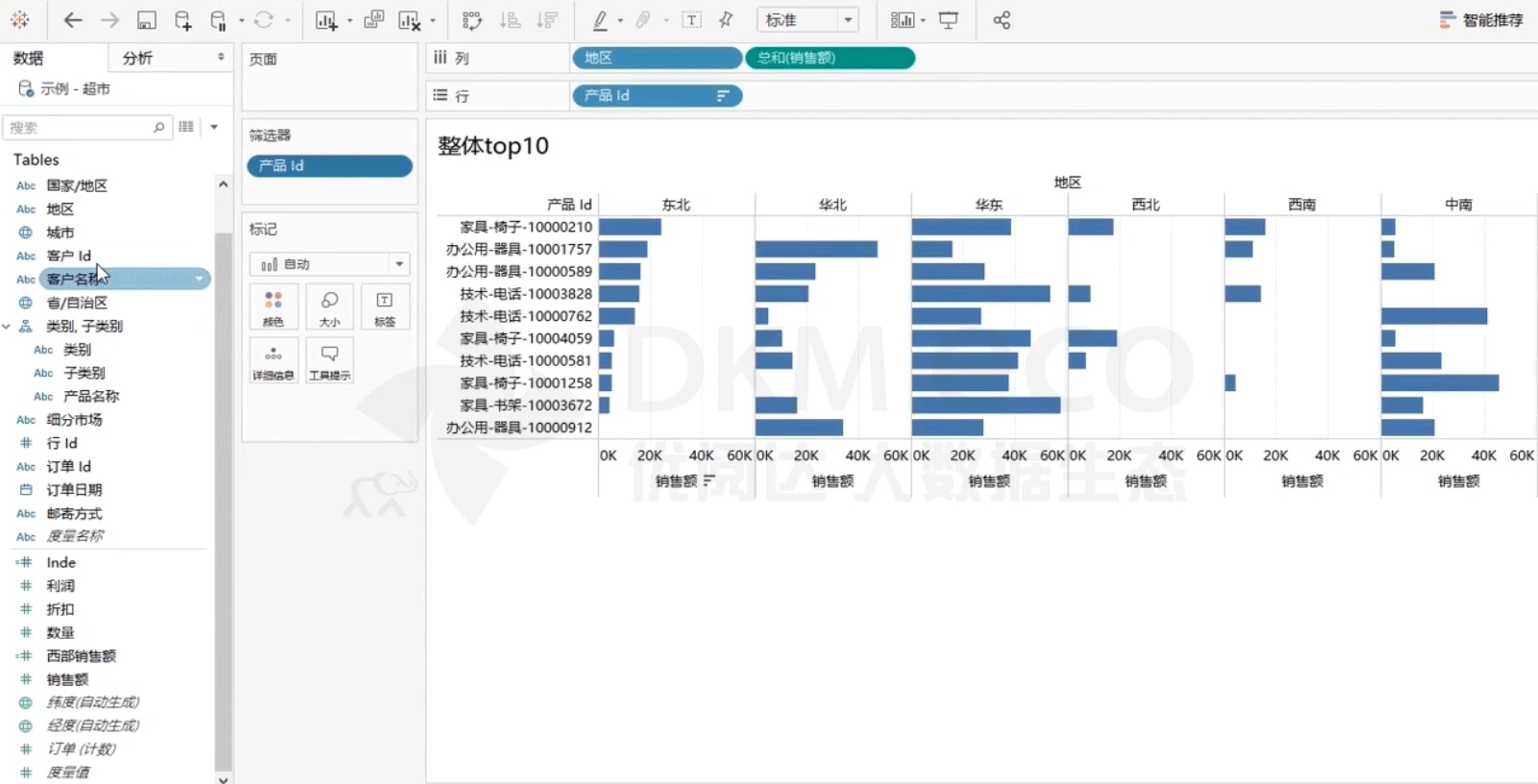Click the Undo back arrow

click(73, 20)
